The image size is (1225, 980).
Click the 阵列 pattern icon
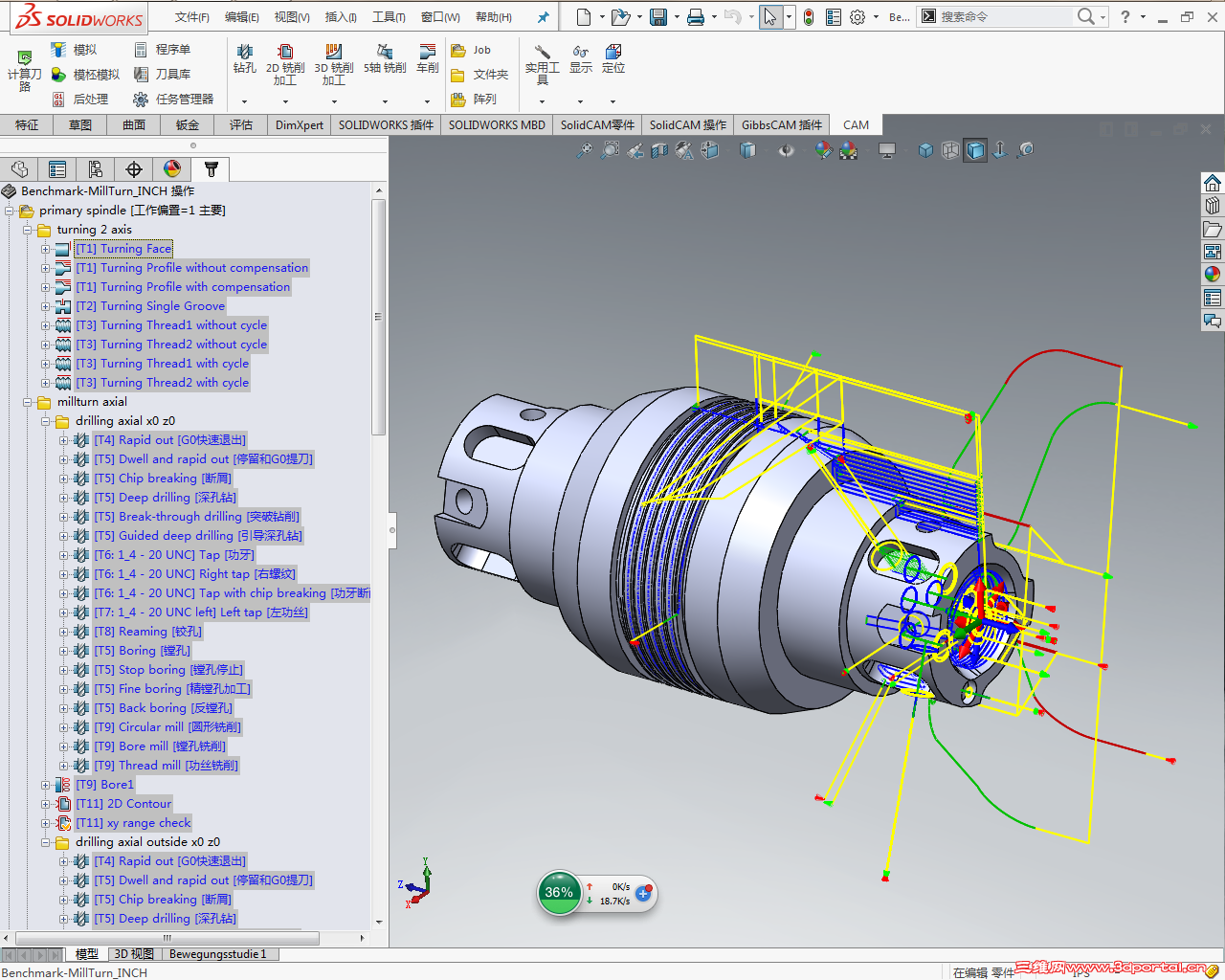(458, 100)
